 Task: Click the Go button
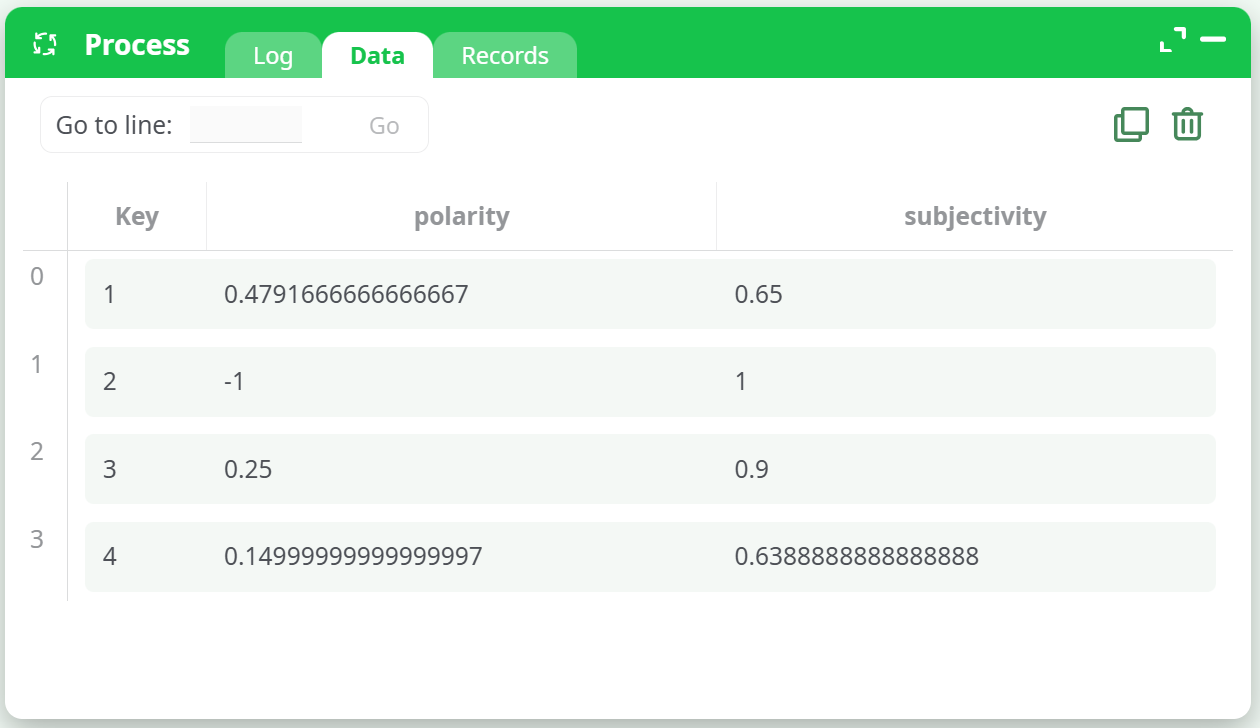[383, 124]
